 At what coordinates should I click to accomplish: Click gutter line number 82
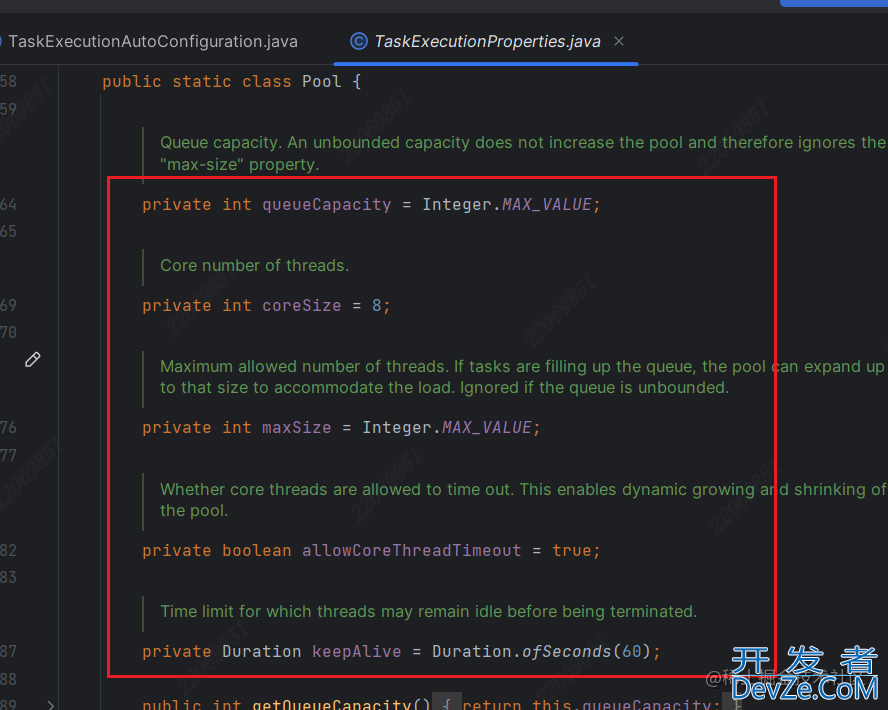pos(8,550)
